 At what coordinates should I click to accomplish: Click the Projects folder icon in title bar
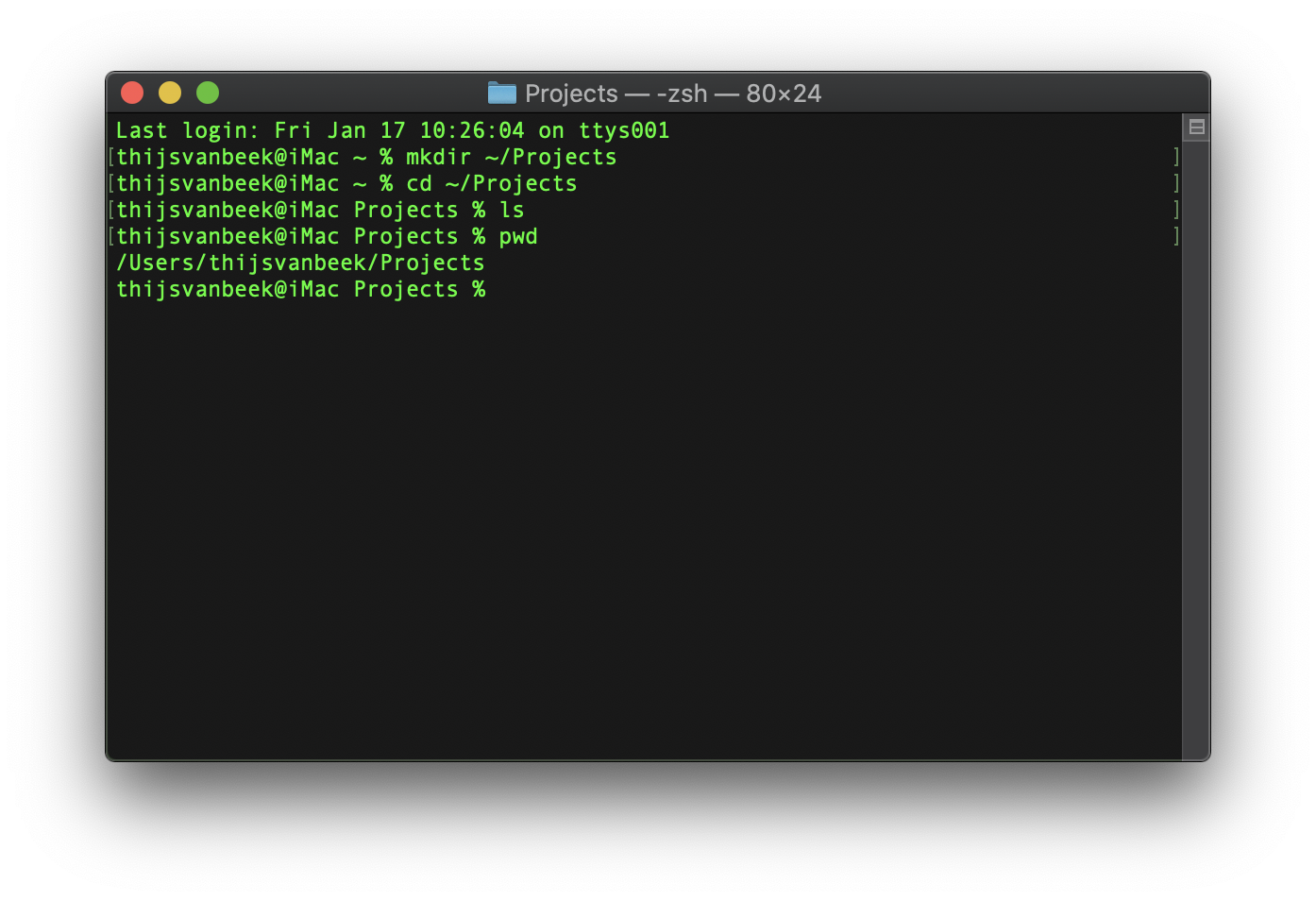[501, 93]
